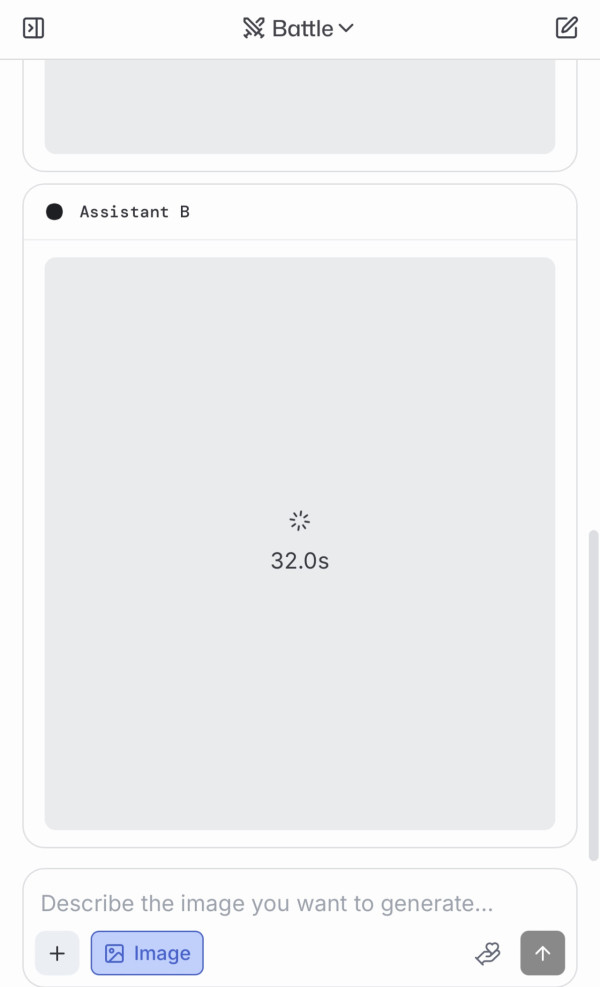Click empty area of the prompt box
Image resolution: width=600 pixels, height=987 pixels.
pyautogui.click(x=340, y=953)
